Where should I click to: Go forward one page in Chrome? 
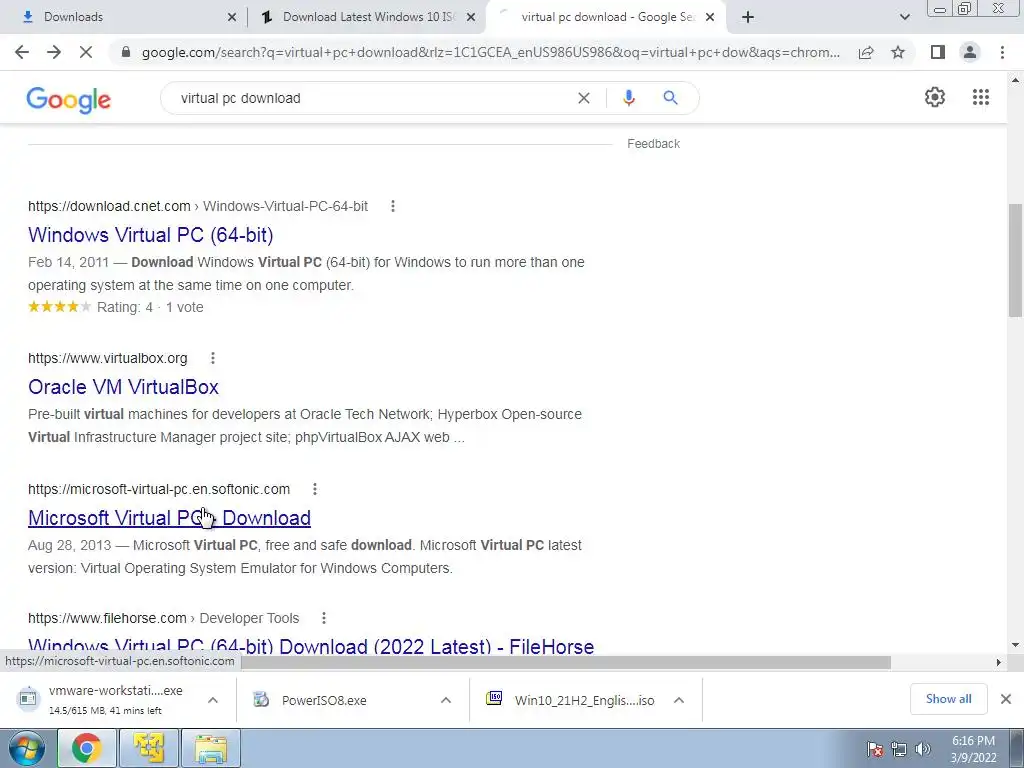pyautogui.click(x=54, y=52)
